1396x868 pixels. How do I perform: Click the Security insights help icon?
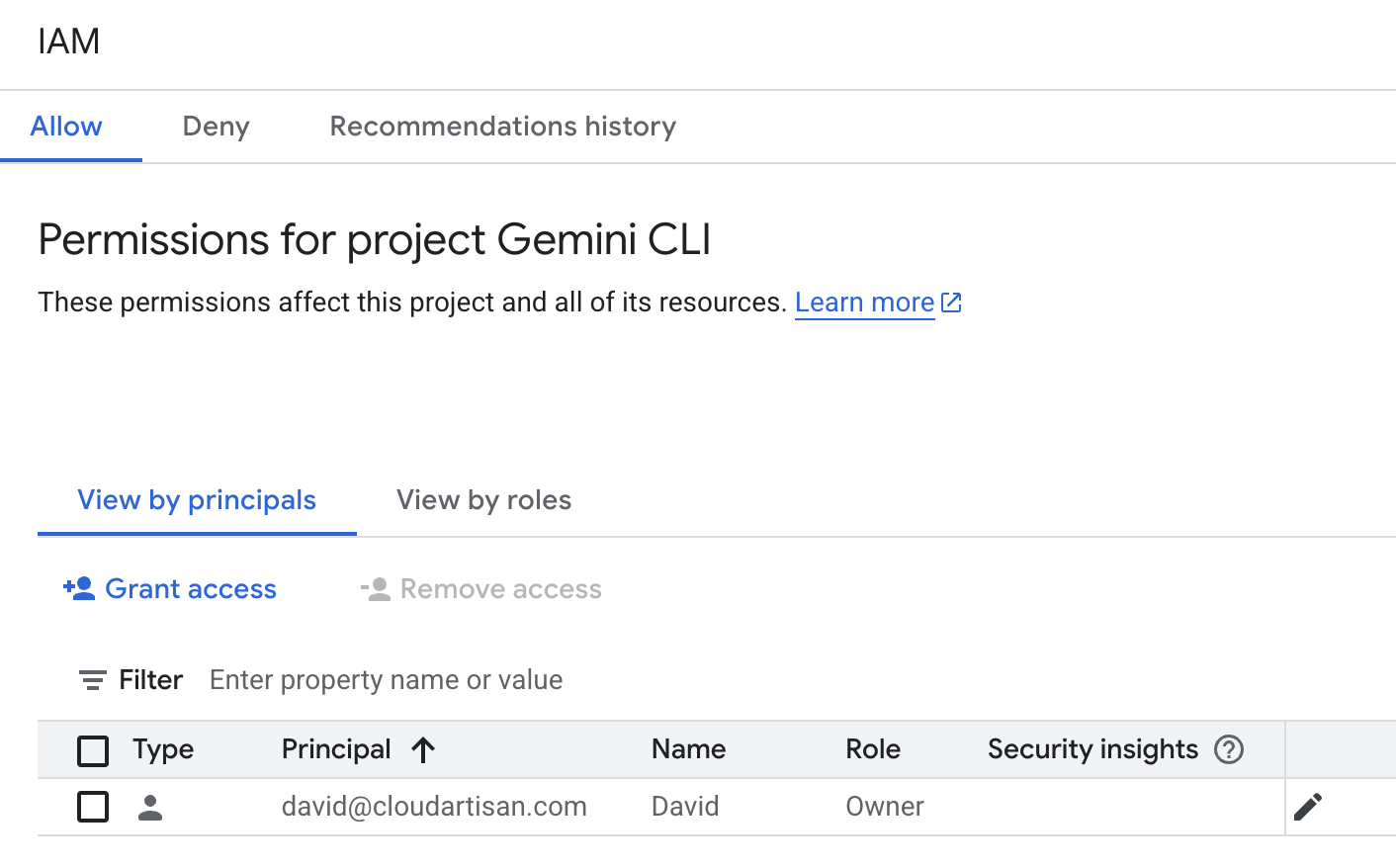1229,749
